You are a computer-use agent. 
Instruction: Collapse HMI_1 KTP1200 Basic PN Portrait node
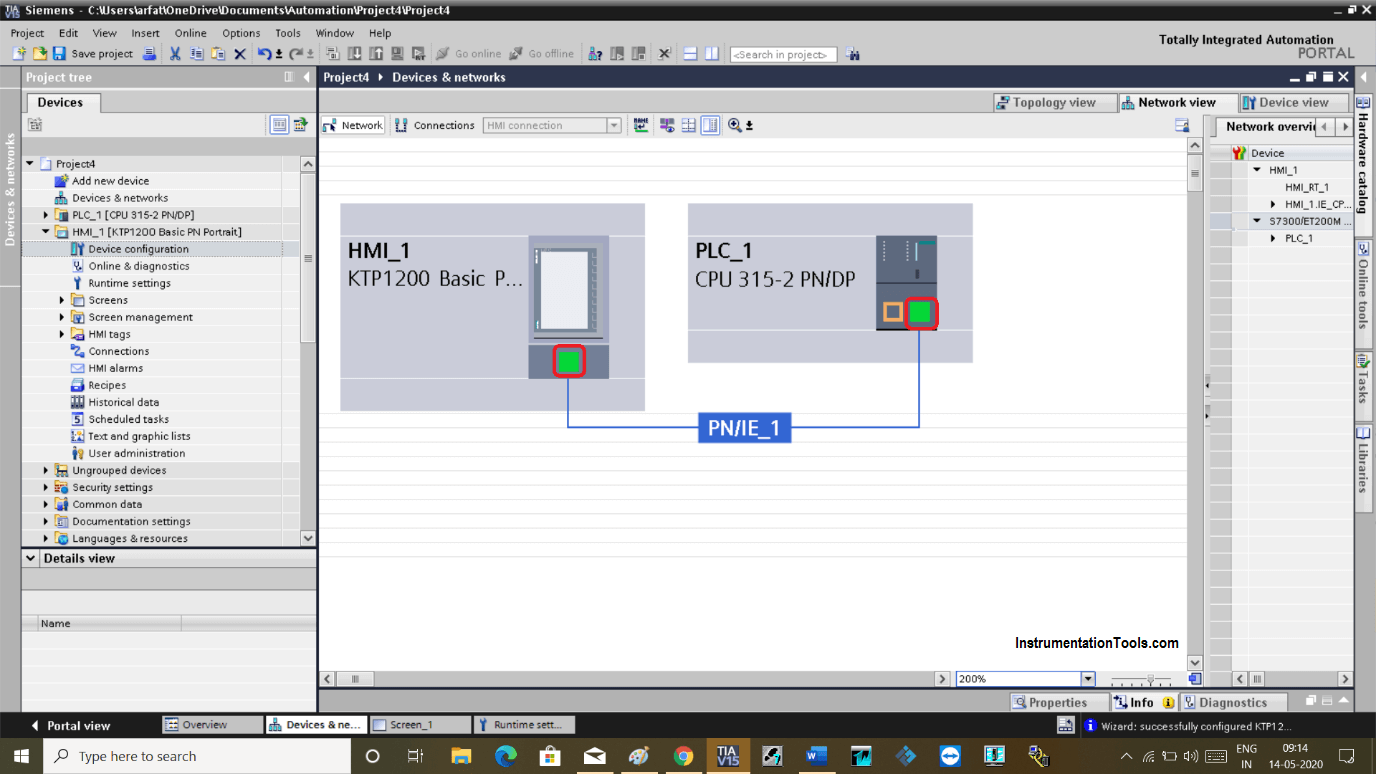[x=46, y=232]
